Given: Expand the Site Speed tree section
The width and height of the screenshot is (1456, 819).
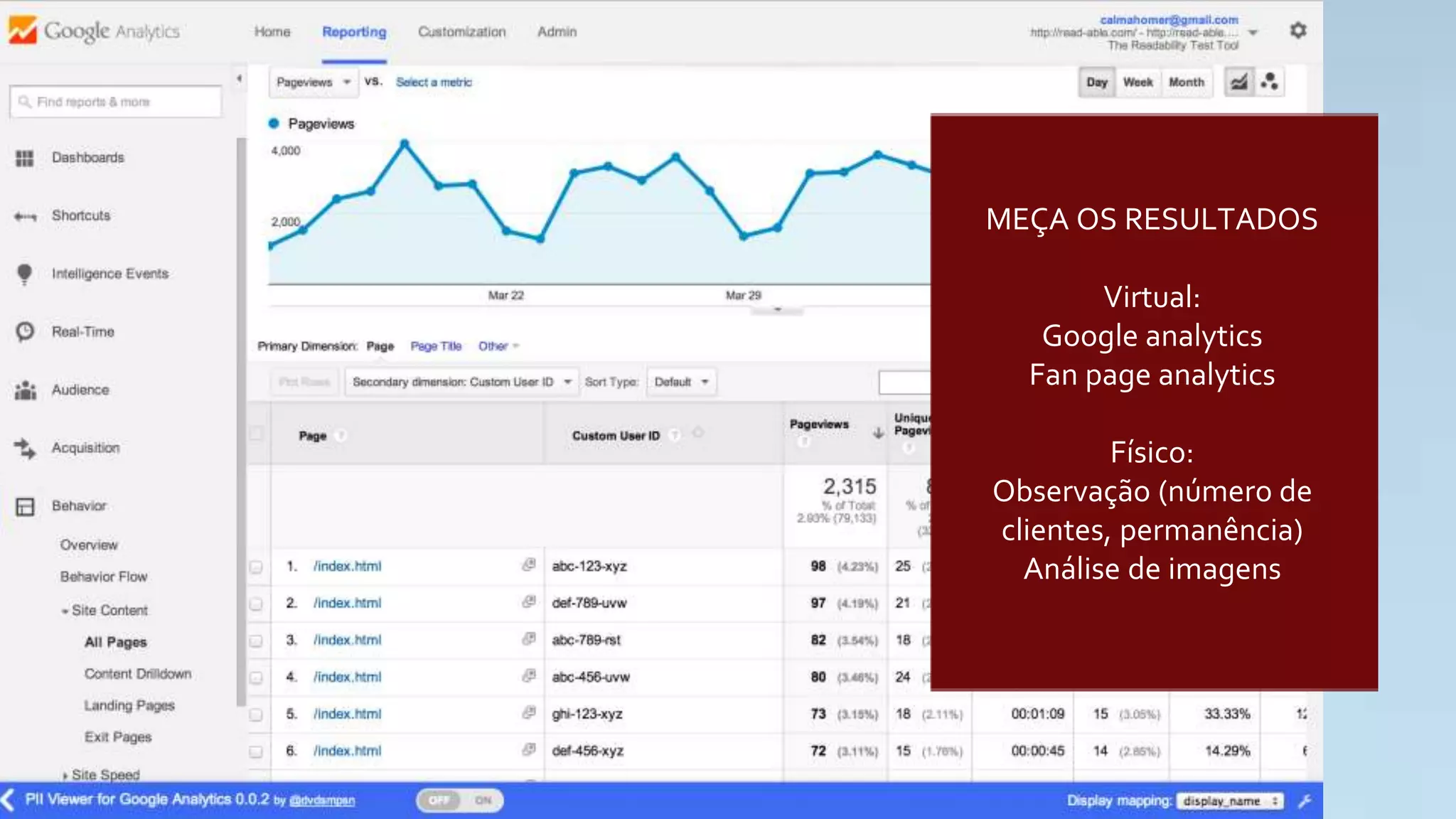Looking at the screenshot, I should pos(65,776).
